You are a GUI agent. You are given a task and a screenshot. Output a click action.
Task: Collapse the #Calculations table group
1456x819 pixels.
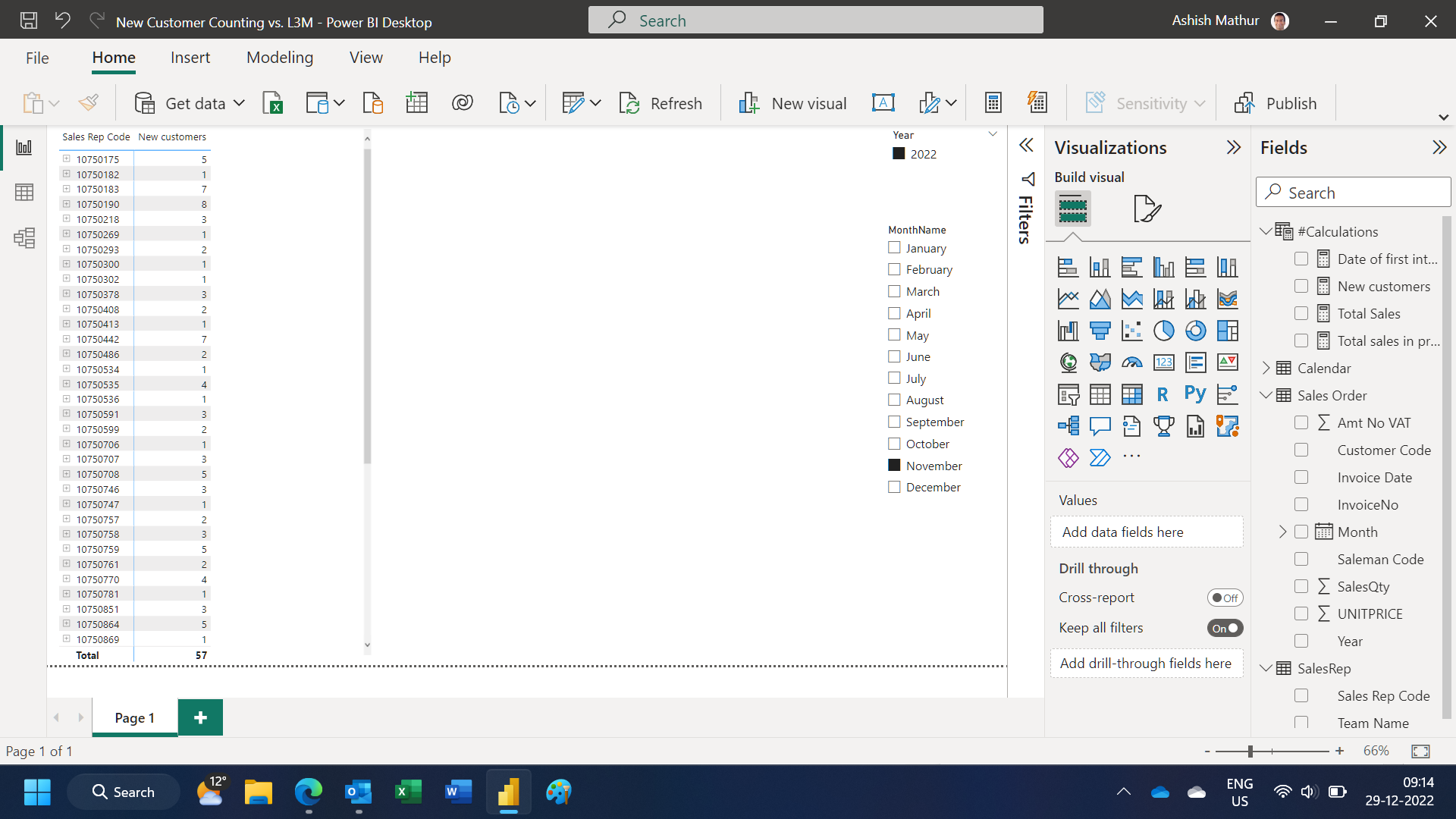pos(1266,231)
